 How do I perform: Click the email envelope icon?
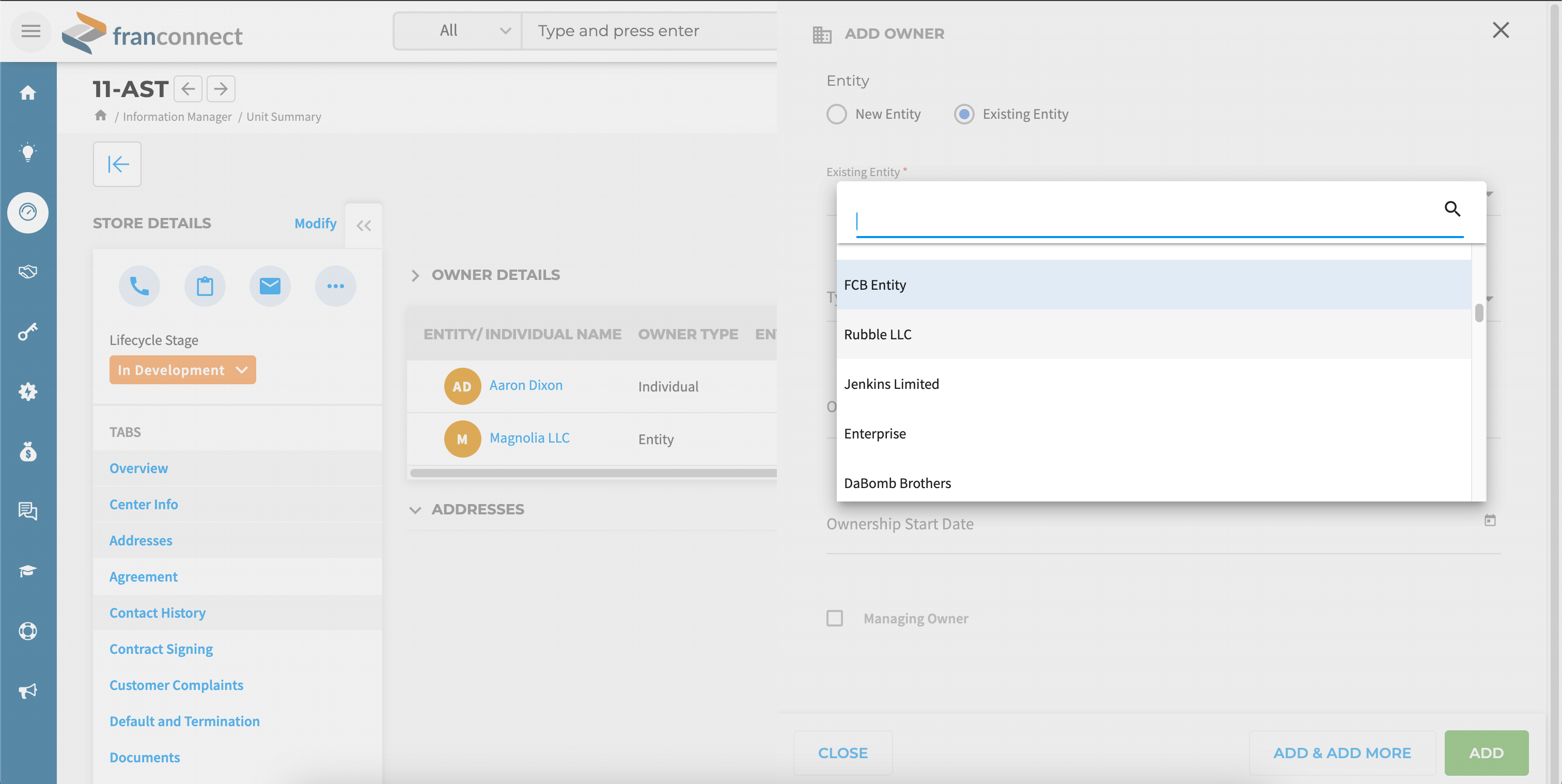(270, 286)
